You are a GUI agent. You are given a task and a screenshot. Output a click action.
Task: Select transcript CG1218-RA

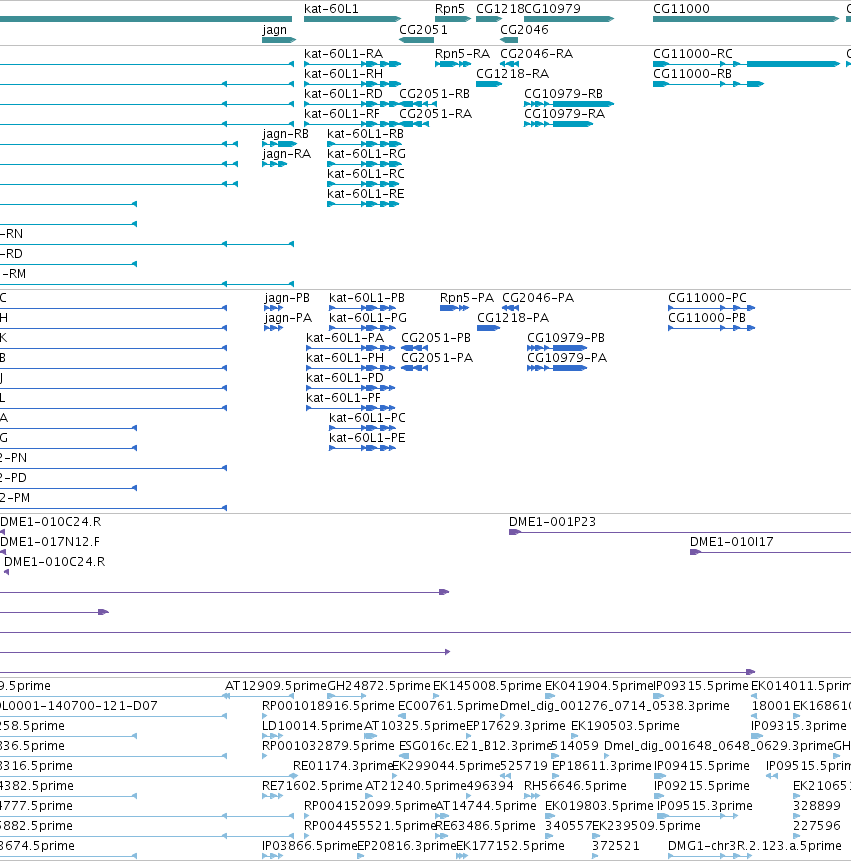click(489, 84)
